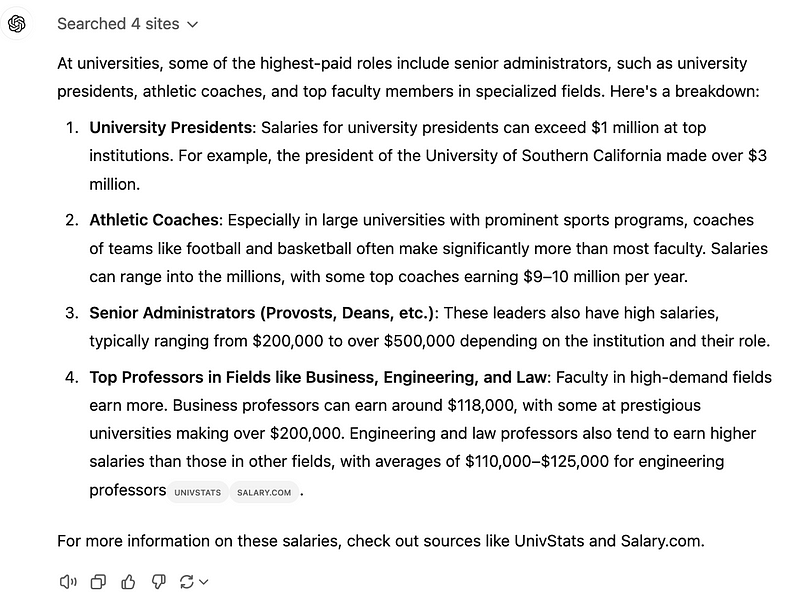Click the ChatGPT logo avatar
The width and height of the screenshot is (800, 612).
point(16,23)
